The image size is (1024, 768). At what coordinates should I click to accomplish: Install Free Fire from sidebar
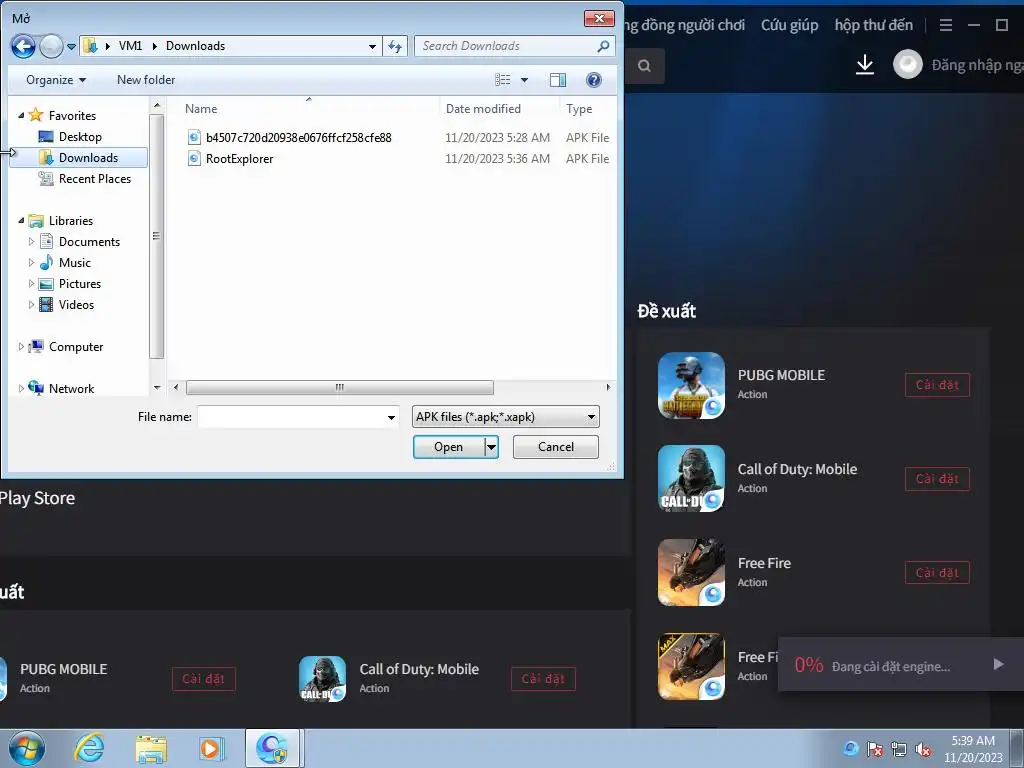(937, 573)
